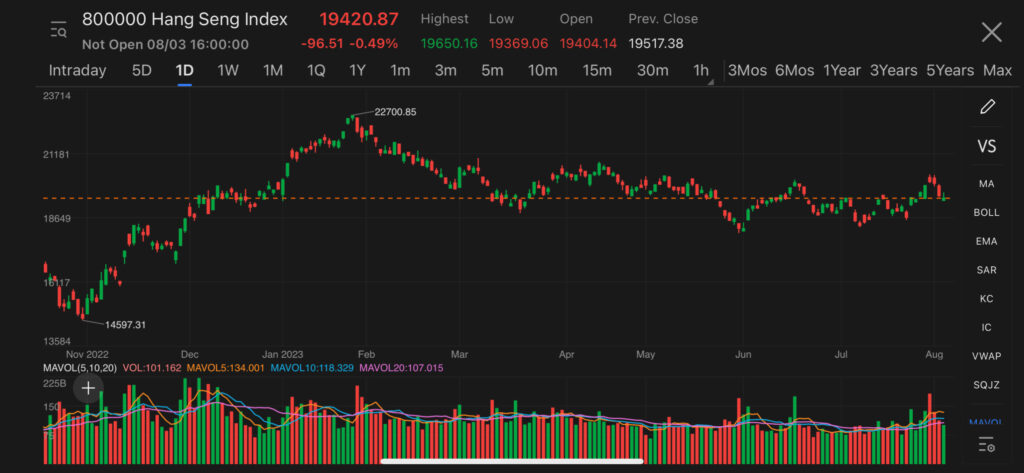Open the VS comparison tool
The image size is (1024, 473).
(x=987, y=146)
